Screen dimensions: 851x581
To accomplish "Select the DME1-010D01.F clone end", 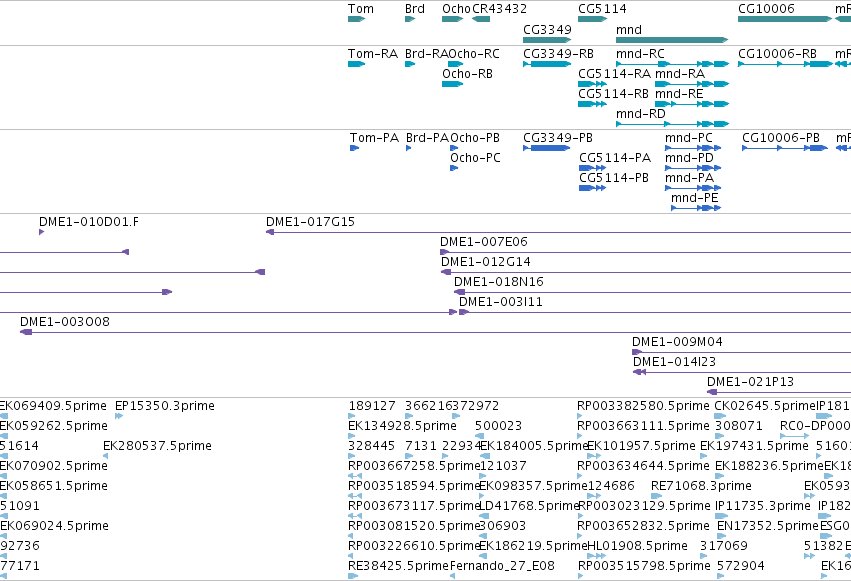I will (x=41, y=232).
